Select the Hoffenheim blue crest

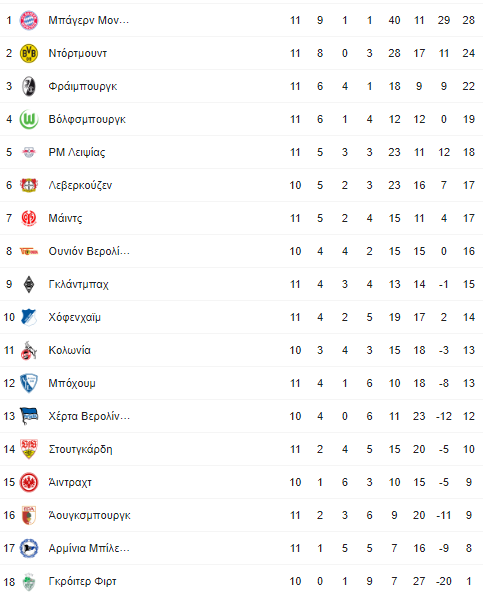29,317
